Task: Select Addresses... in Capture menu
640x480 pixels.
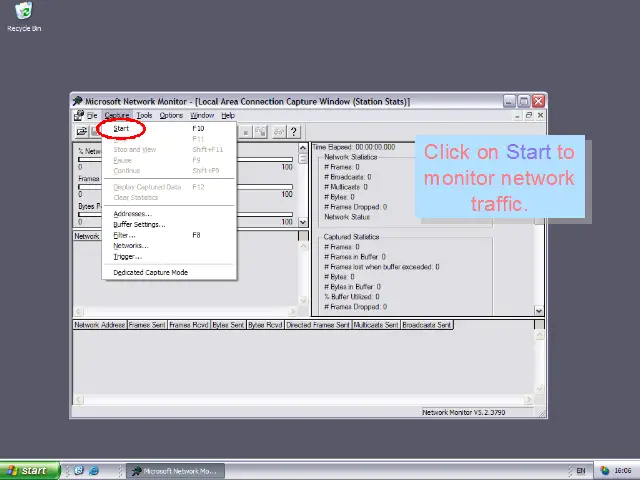Action: pyautogui.click(x=169, y=214)
